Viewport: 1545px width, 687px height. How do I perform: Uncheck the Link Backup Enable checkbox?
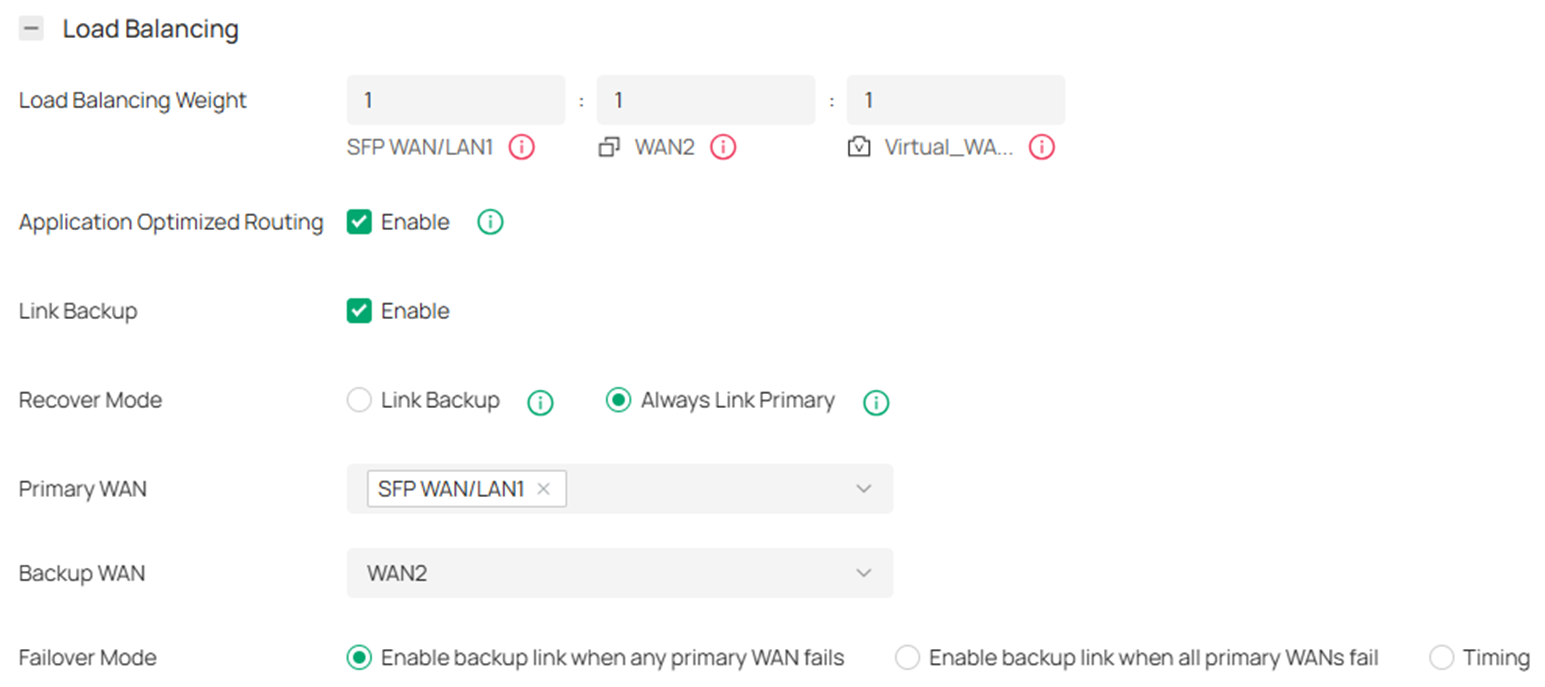pos(359,310)
